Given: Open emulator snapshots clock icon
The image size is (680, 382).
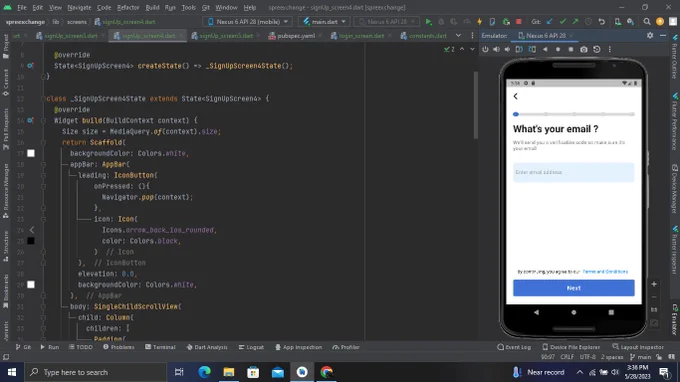Looking at the screenshot, I should pos(597,49).
